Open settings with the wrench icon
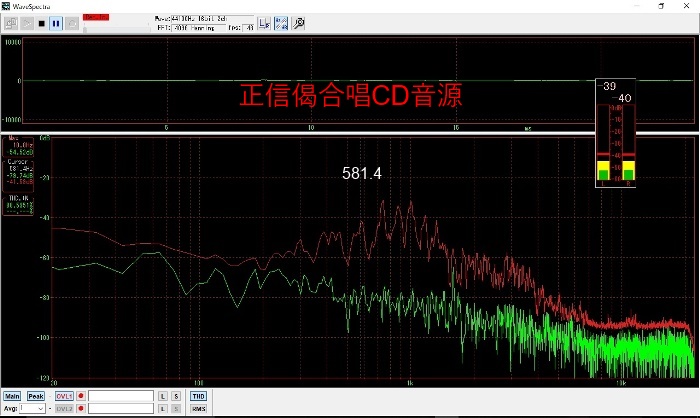This screenshot has width=700, height=418. (298, 23)
